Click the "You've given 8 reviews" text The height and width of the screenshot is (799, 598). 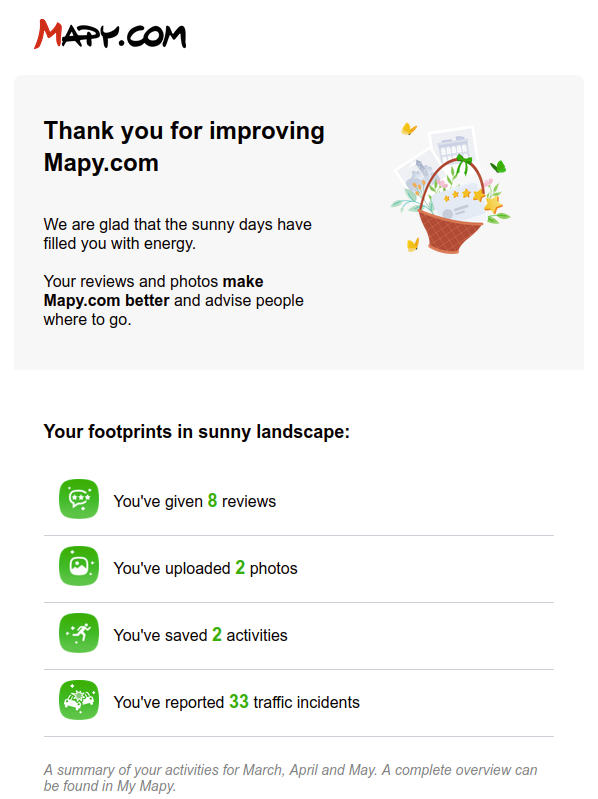pyautogui.click(x=195, y=501)
